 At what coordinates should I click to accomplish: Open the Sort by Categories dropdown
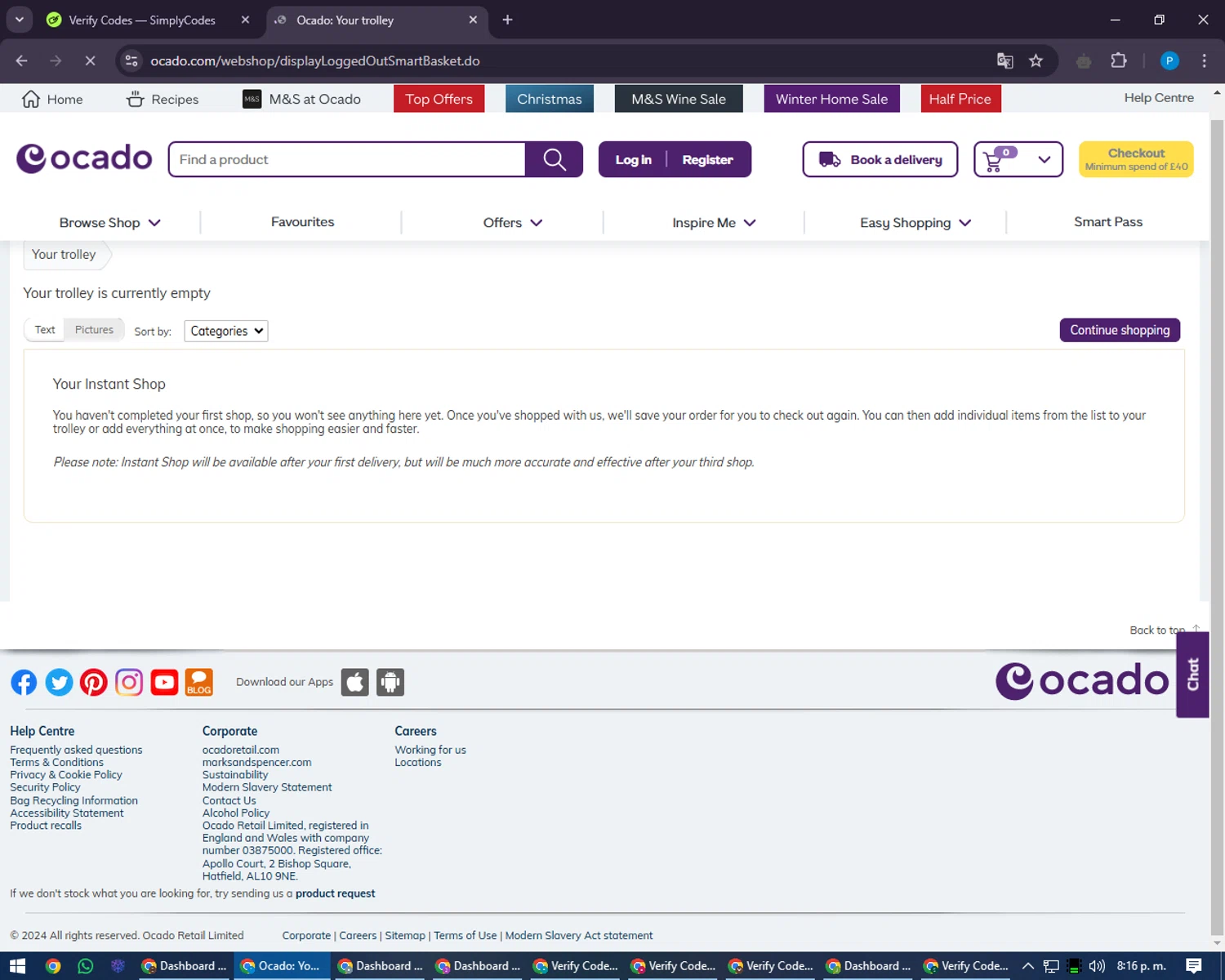[226, 331]
